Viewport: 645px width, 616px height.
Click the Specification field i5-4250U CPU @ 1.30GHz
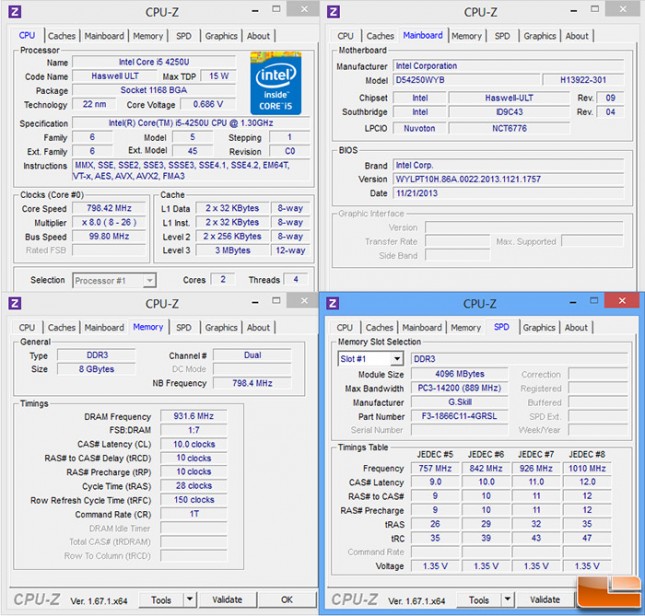(191, 123)
